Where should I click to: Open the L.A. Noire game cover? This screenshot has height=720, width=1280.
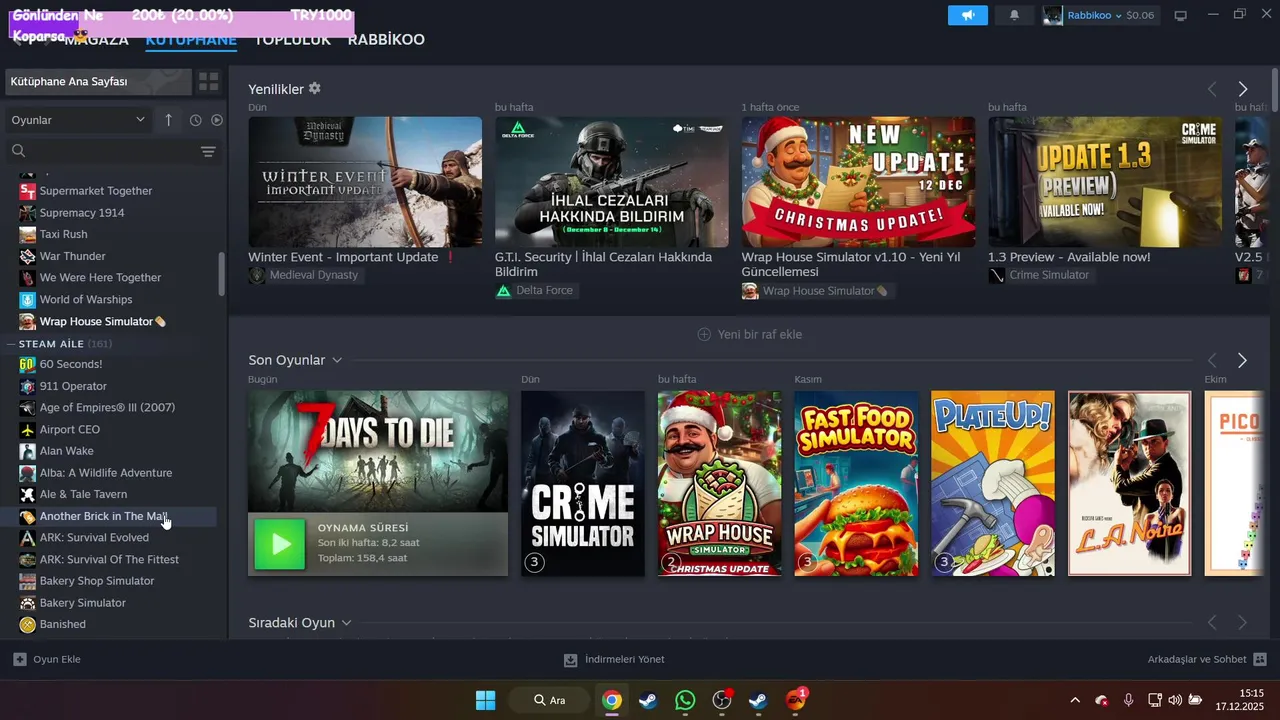1130,483
